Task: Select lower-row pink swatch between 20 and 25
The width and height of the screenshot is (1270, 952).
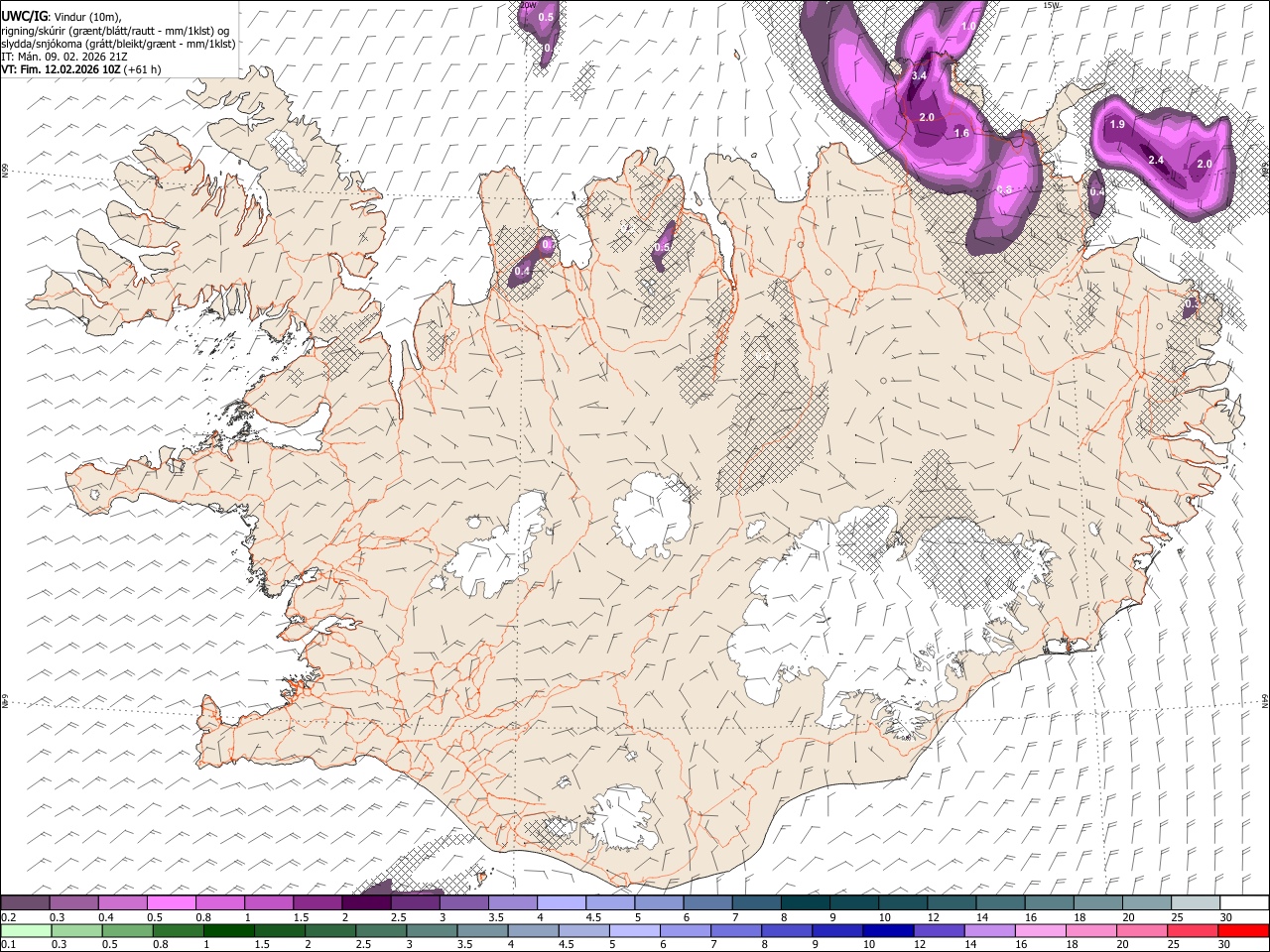Action: pyautogui.click(x=1142, y=930)
